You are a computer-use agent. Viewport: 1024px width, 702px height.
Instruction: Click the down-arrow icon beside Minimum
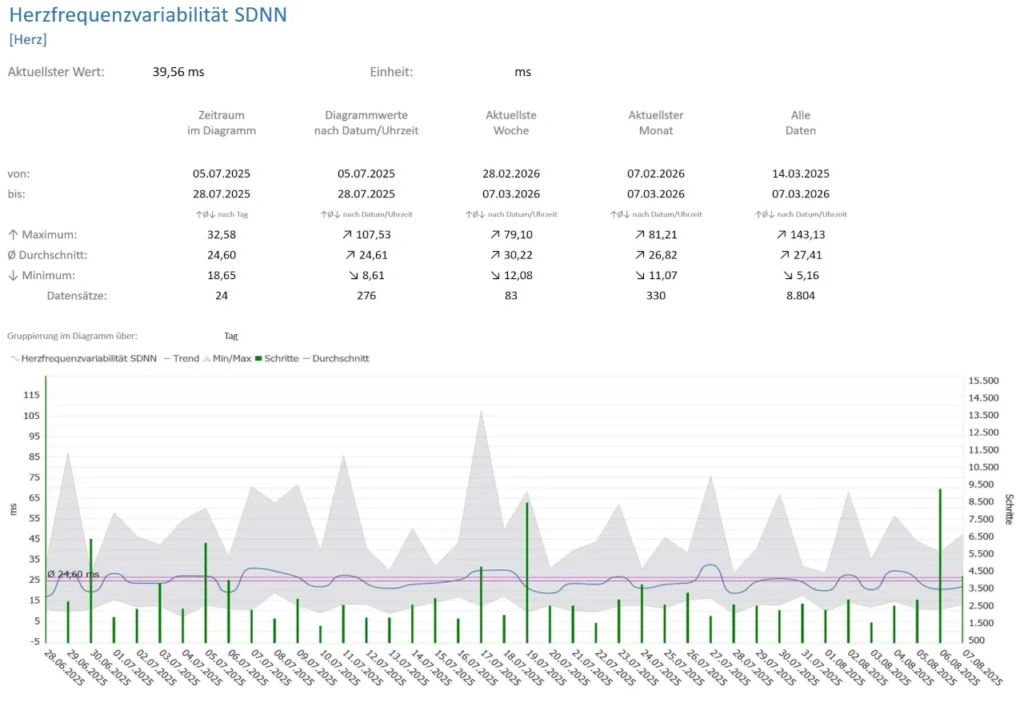pyautogui.click(x=12, y=275)
